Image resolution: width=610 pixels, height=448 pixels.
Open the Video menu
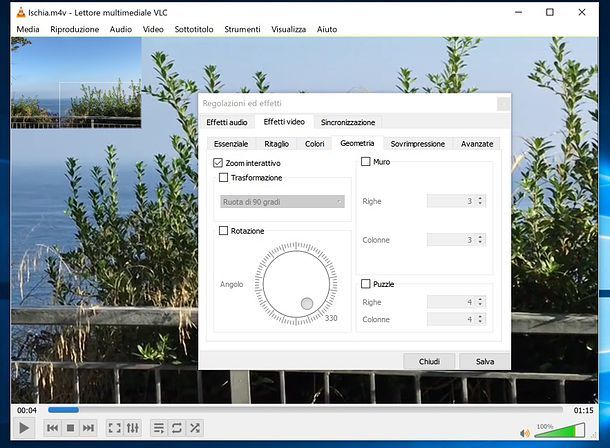tap(153, 29)
